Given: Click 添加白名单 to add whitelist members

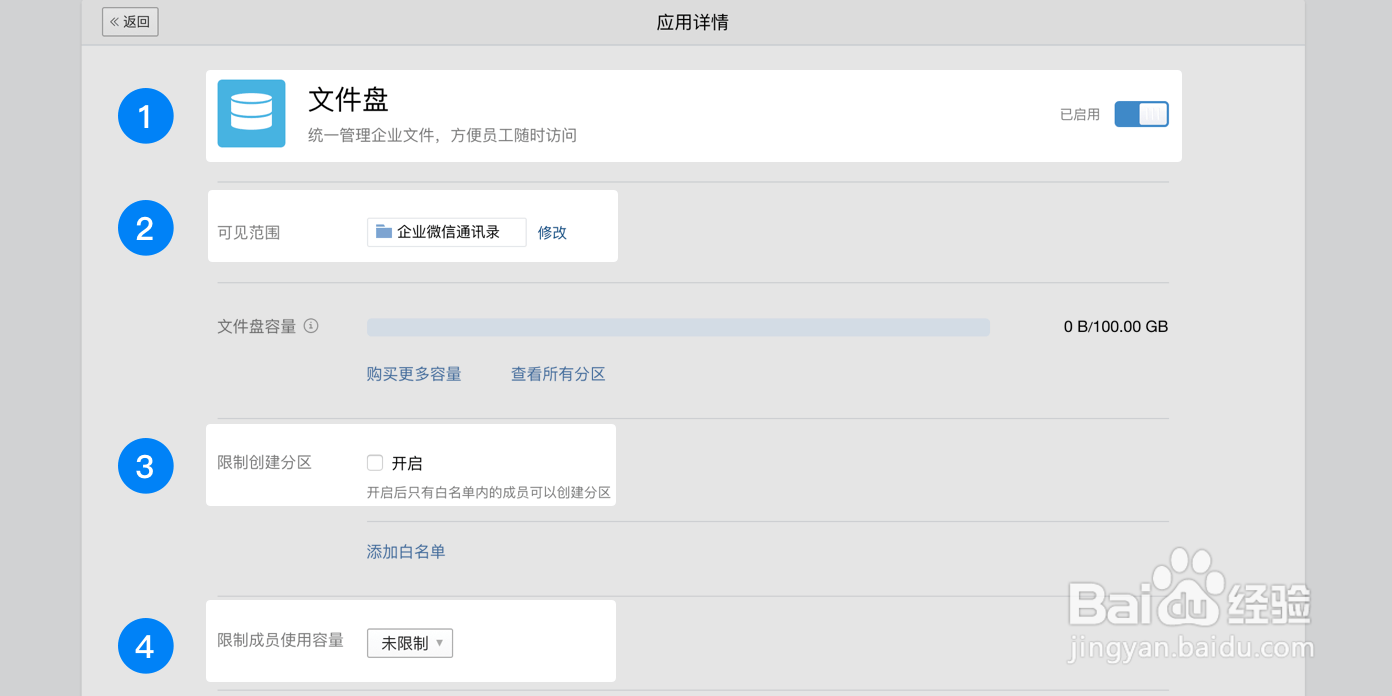Looking at the screenshot, I should [x=405, y=550].
